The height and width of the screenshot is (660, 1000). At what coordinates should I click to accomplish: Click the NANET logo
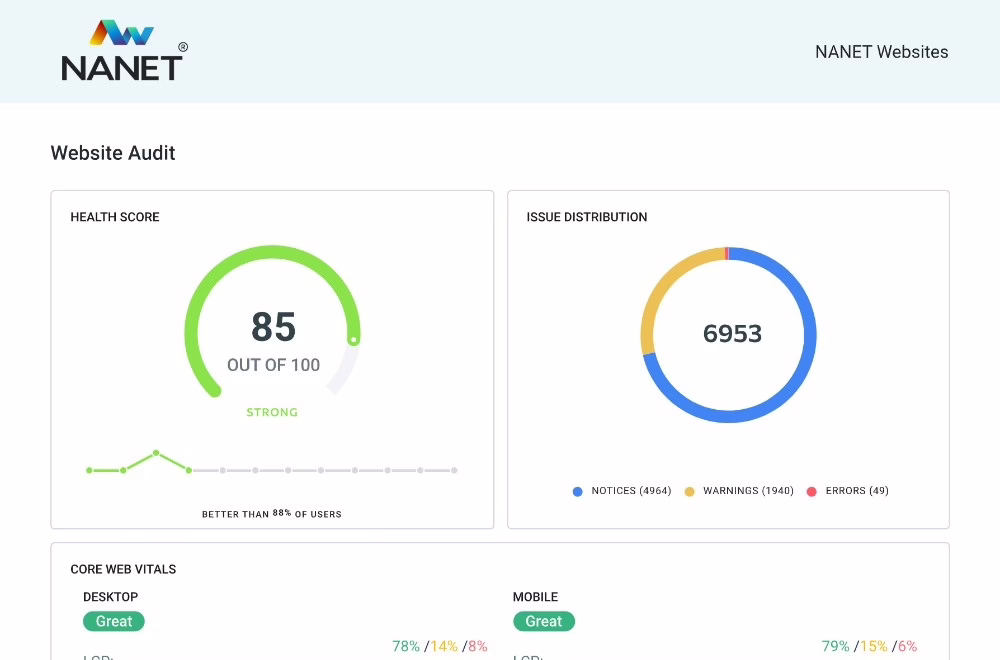point(124,50)
